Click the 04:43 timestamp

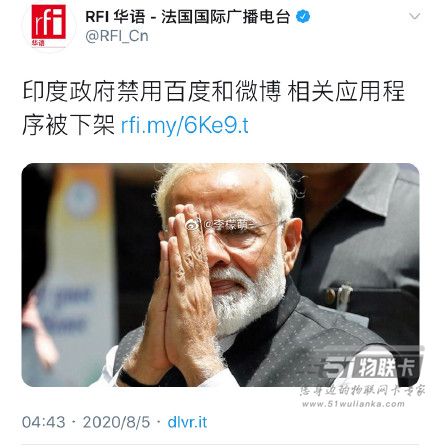pos(44,423)
